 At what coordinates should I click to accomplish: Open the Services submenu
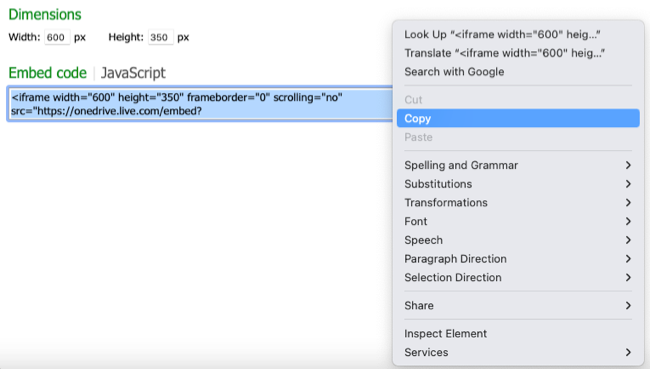[x=518, y=352]
